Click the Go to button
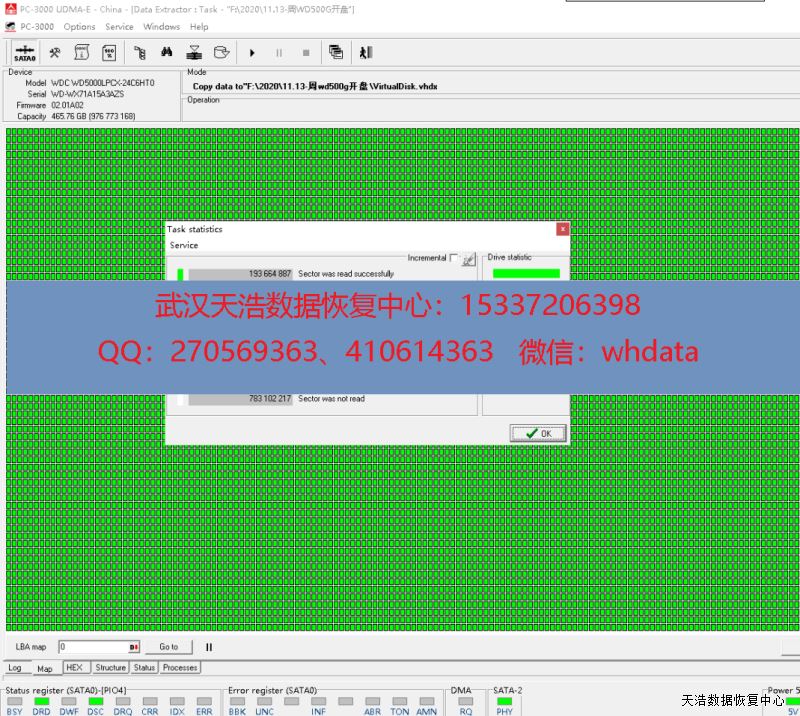The height and width of the screenshot is (716, 800). point(169,647)
